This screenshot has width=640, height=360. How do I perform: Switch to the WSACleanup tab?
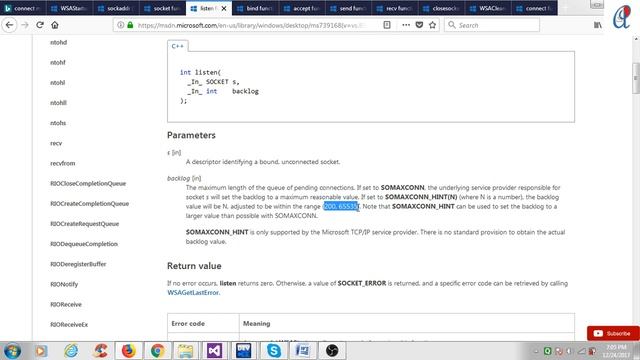(488, 8)
